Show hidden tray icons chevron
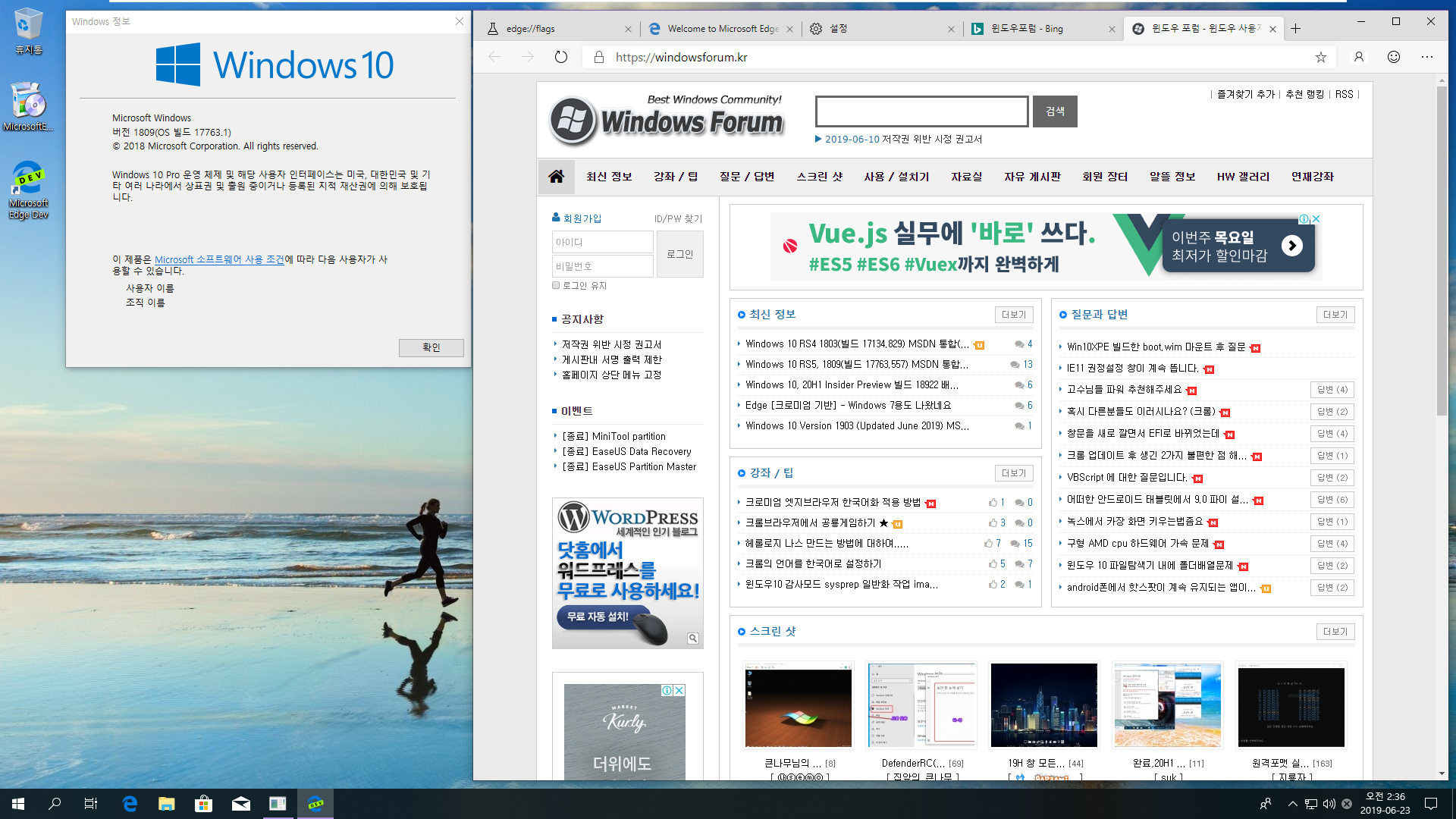This screenshot has width=1456, height=819. (1292, 804)
